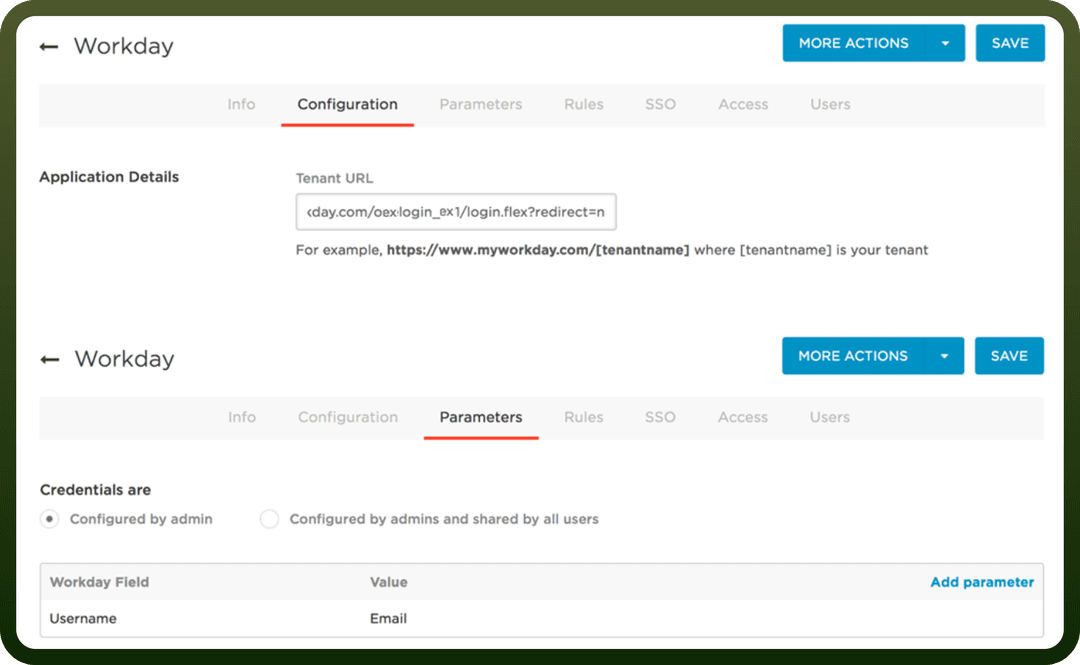Open the Access tab in the upper panel

[x=743, y=105]
